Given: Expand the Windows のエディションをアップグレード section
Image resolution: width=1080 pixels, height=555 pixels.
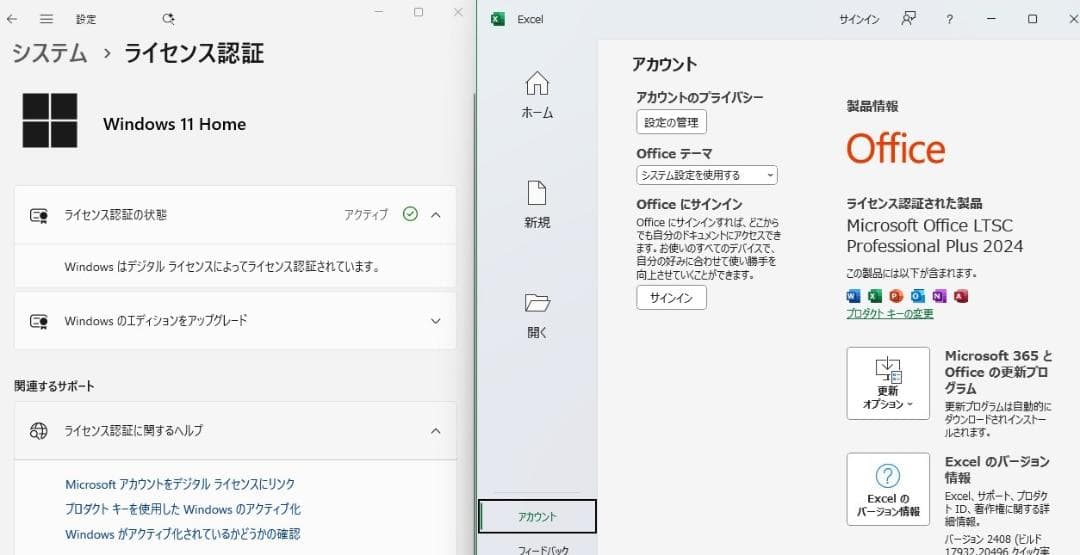Looking at the screenshot, I should [x=435, y=321].
